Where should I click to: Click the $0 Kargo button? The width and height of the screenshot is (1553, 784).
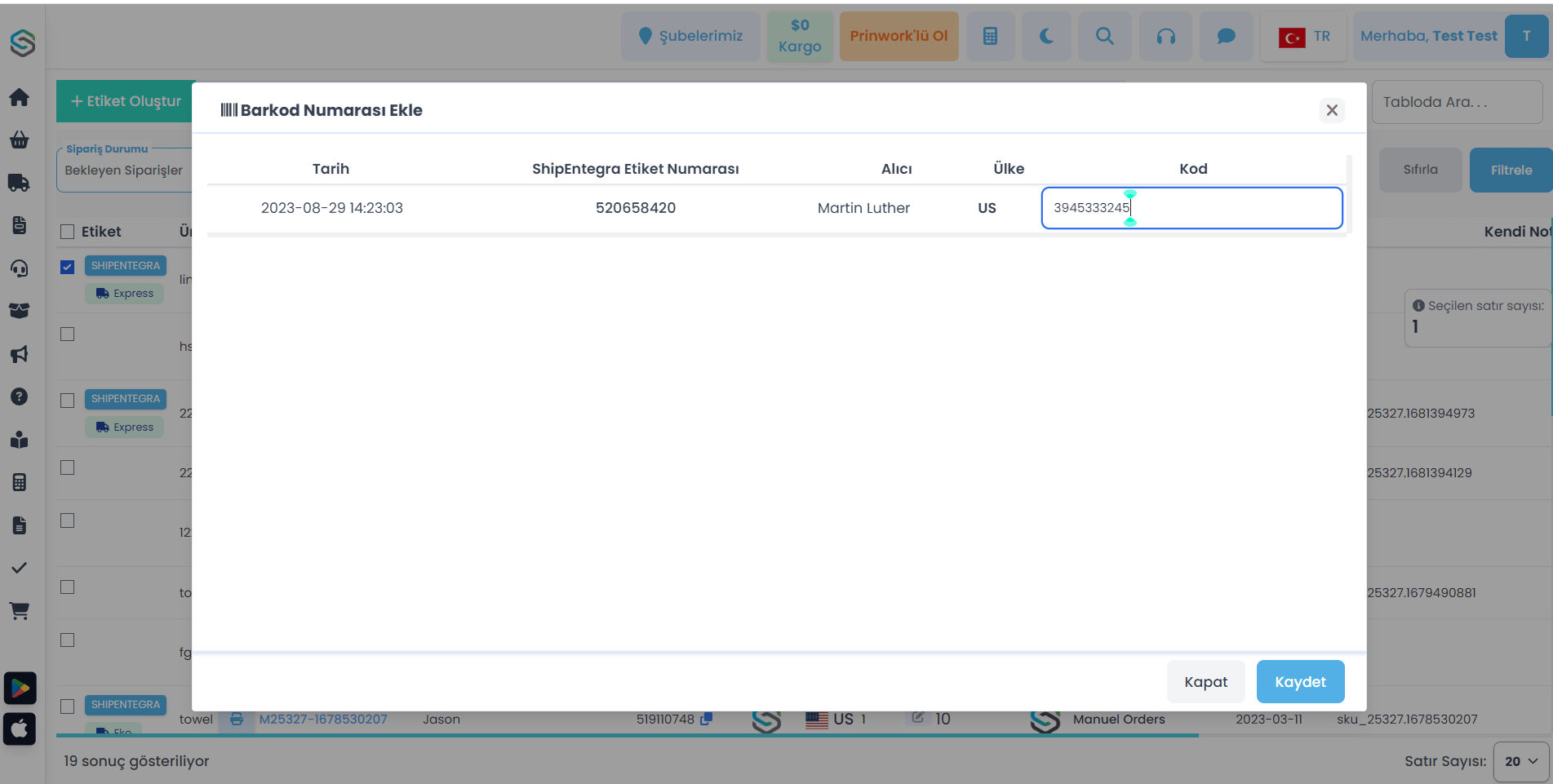coord(800,36)
